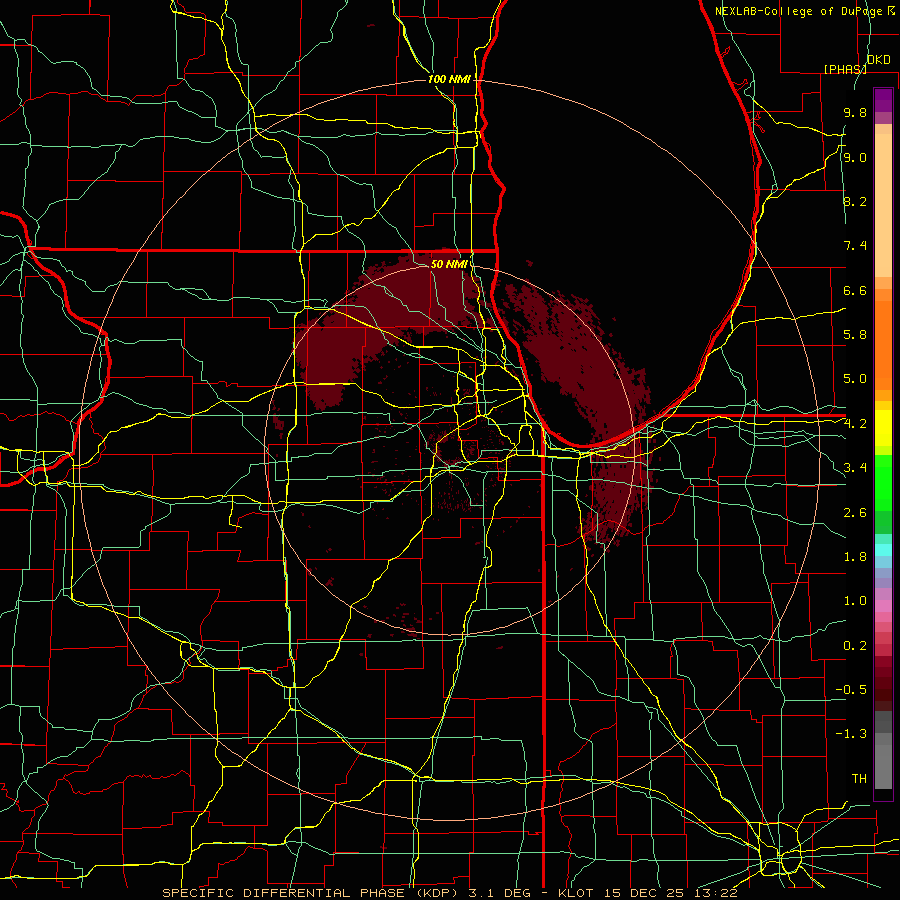The image size is (900, 900).
Task: Click the bright green segment of the color bar
Action: [x=883, y=482]
